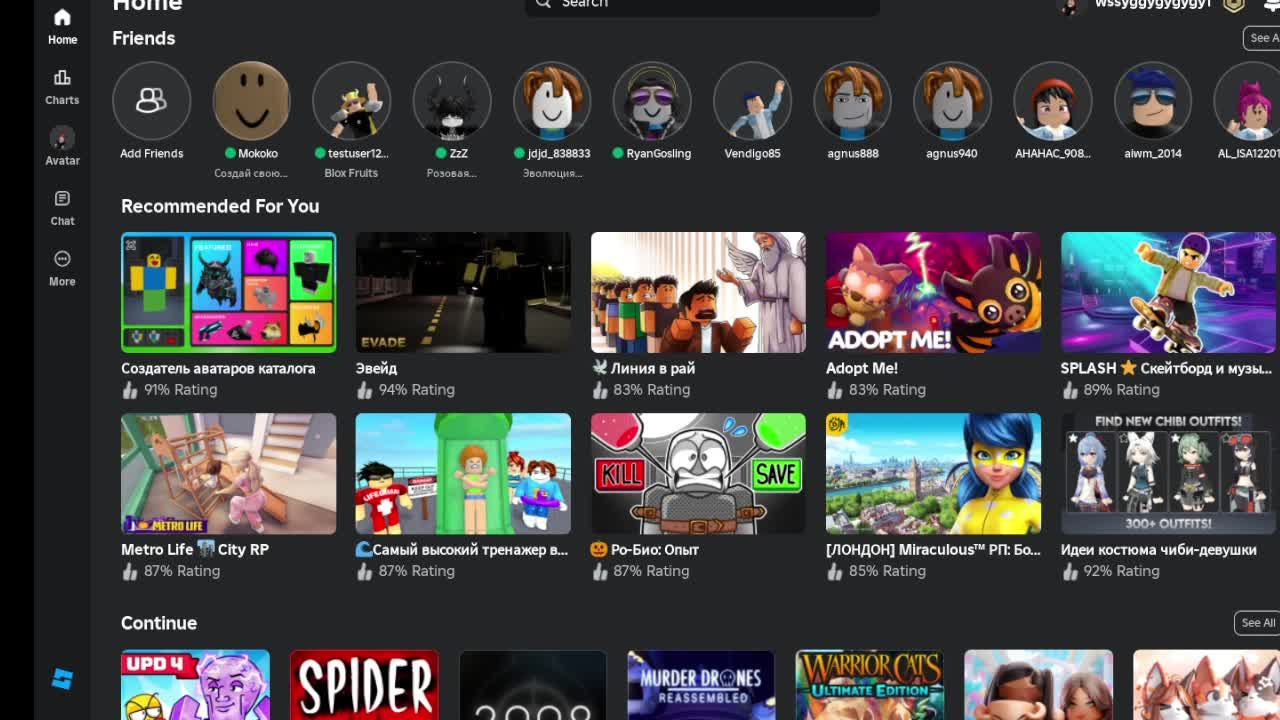Image resolution: width=1280 pixels, height=720 pixels.
Task: Open the Charts sidebar icon
Action: pyautogui.click(x=62, y=78)
